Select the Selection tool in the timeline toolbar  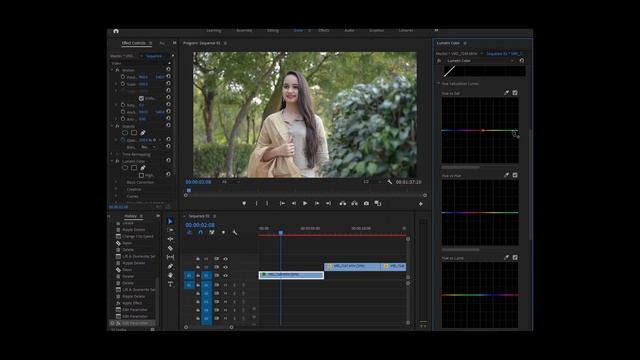click(170, 221)
